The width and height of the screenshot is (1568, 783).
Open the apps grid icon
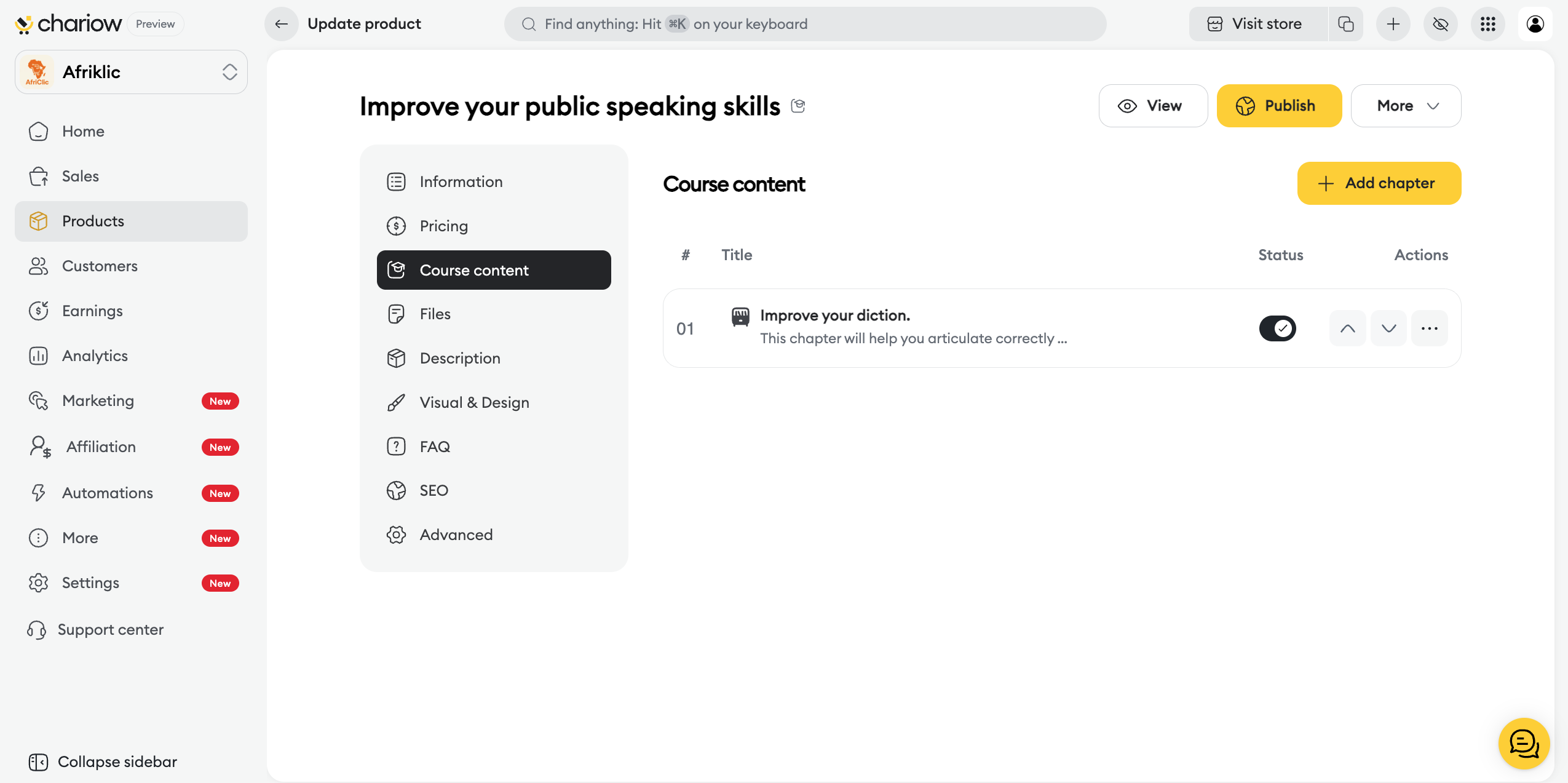(1487, 24)
